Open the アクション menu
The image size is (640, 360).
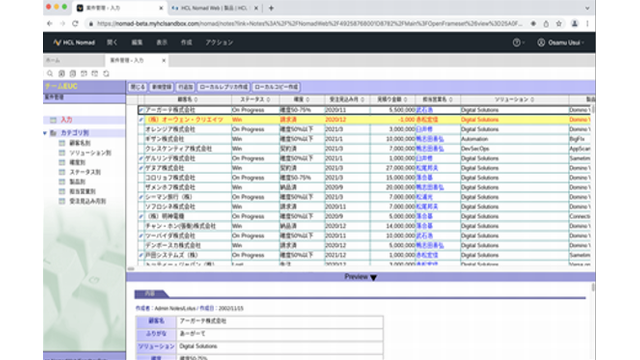pos(219,42)
